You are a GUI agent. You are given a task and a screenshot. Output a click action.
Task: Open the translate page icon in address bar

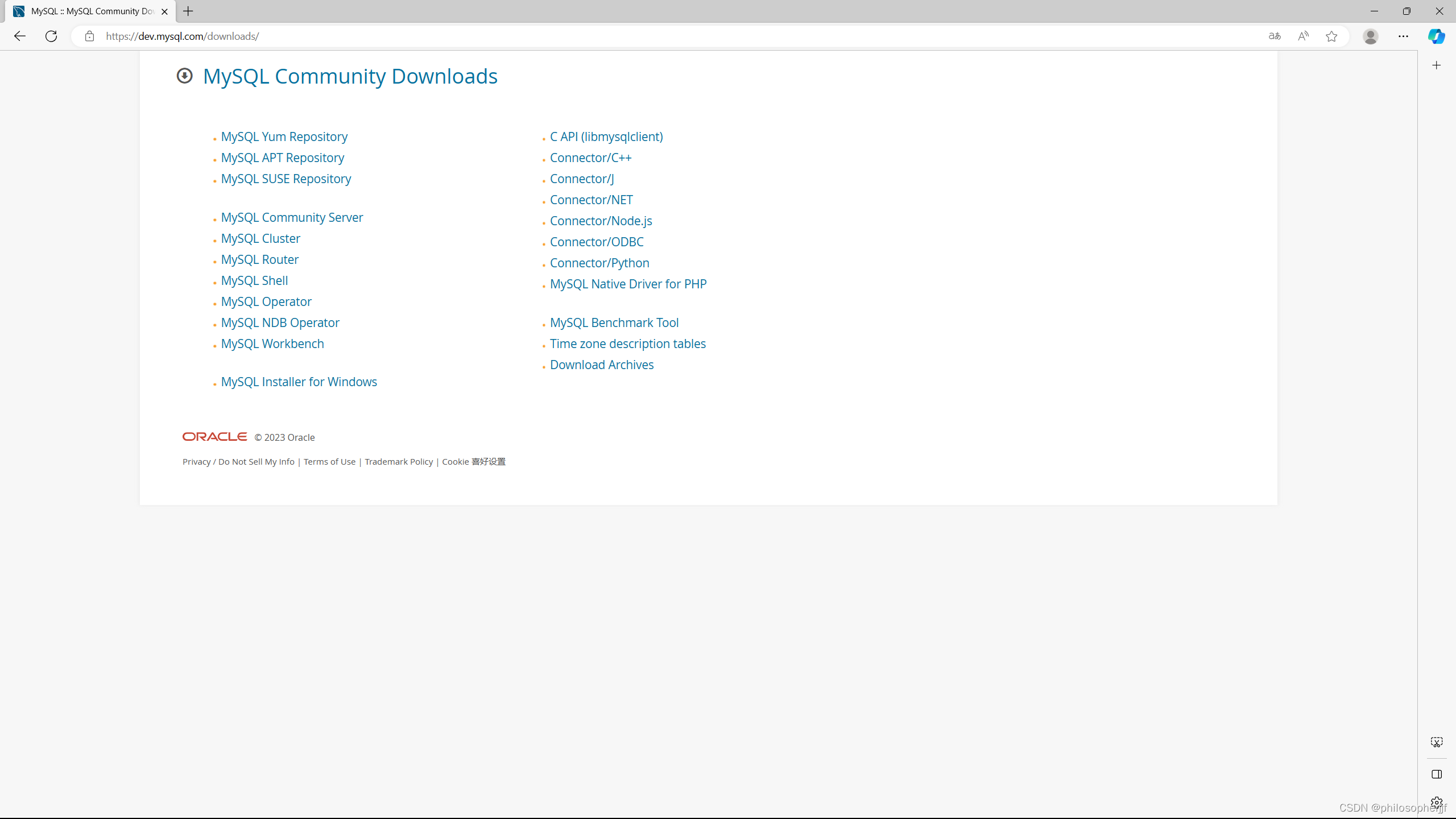[1275, 36]
